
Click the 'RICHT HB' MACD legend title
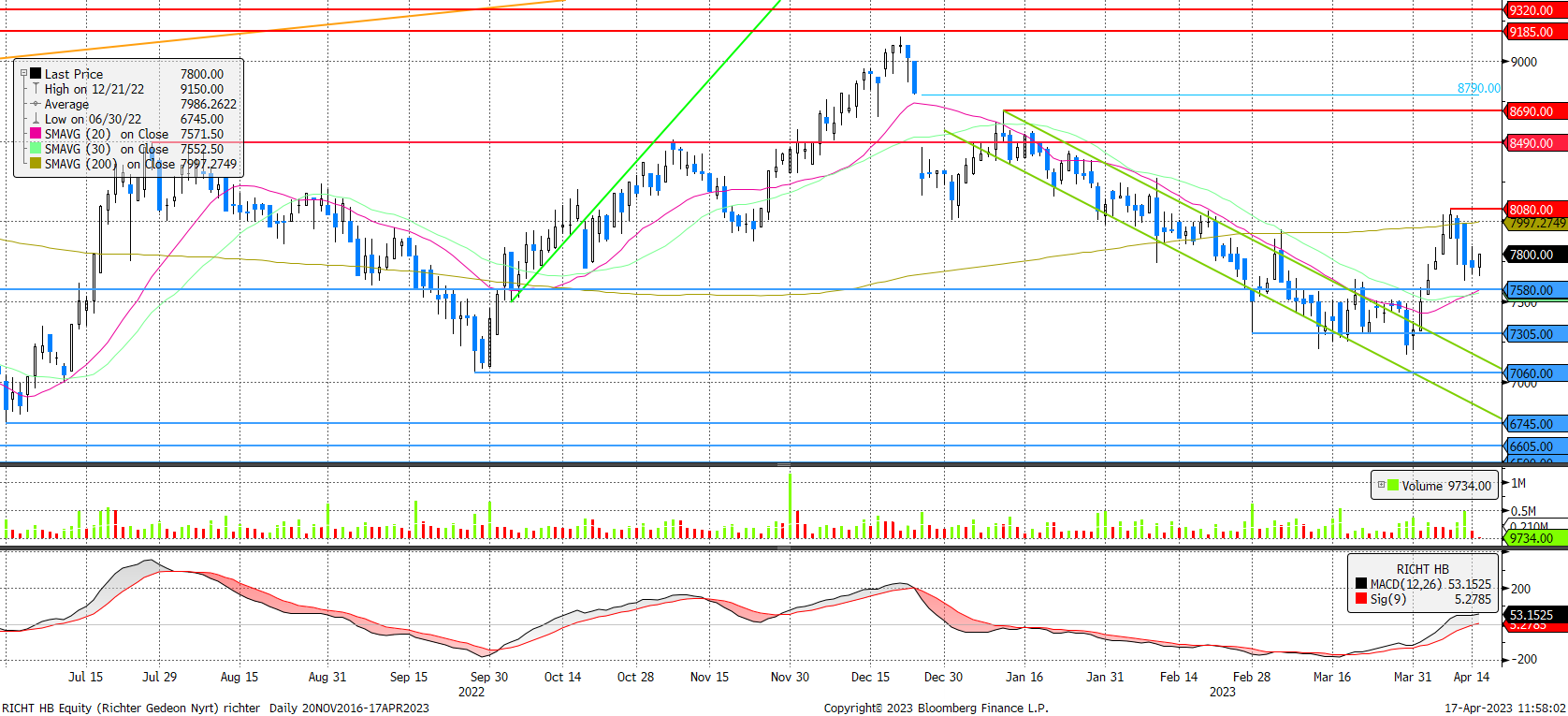[x=1422, y=569]
